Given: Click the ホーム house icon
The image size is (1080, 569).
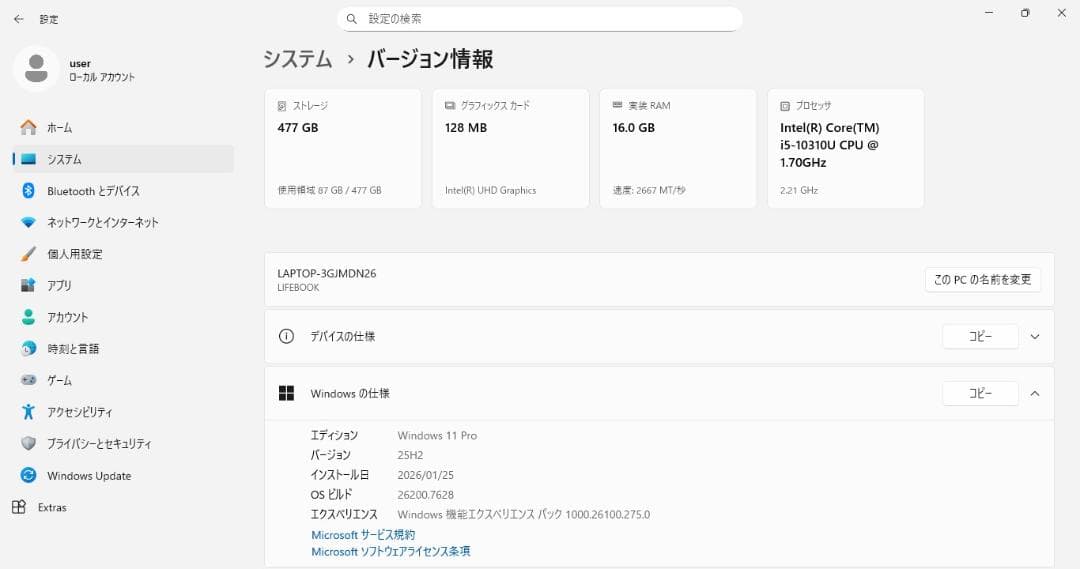Looking at the screenshot, I should pyautogui.click(x=28, y=127).
